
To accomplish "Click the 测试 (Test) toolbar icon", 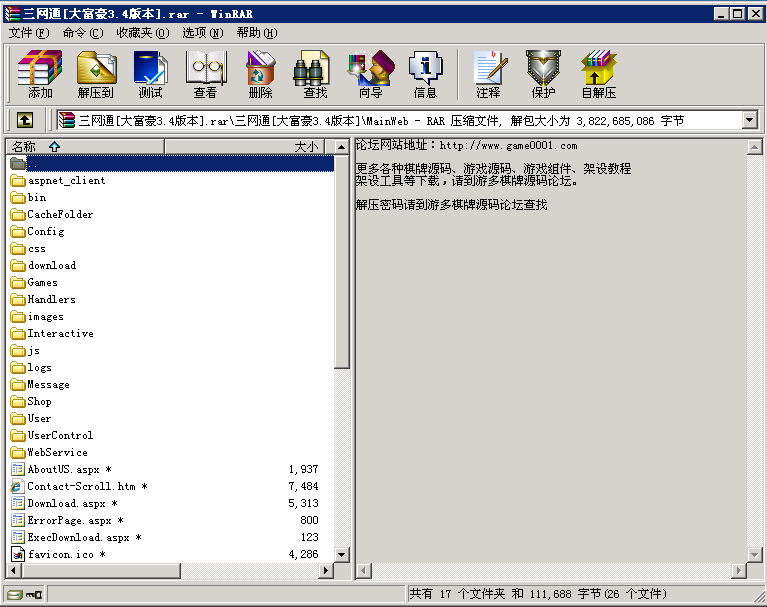I will click(x=150, y=74).
